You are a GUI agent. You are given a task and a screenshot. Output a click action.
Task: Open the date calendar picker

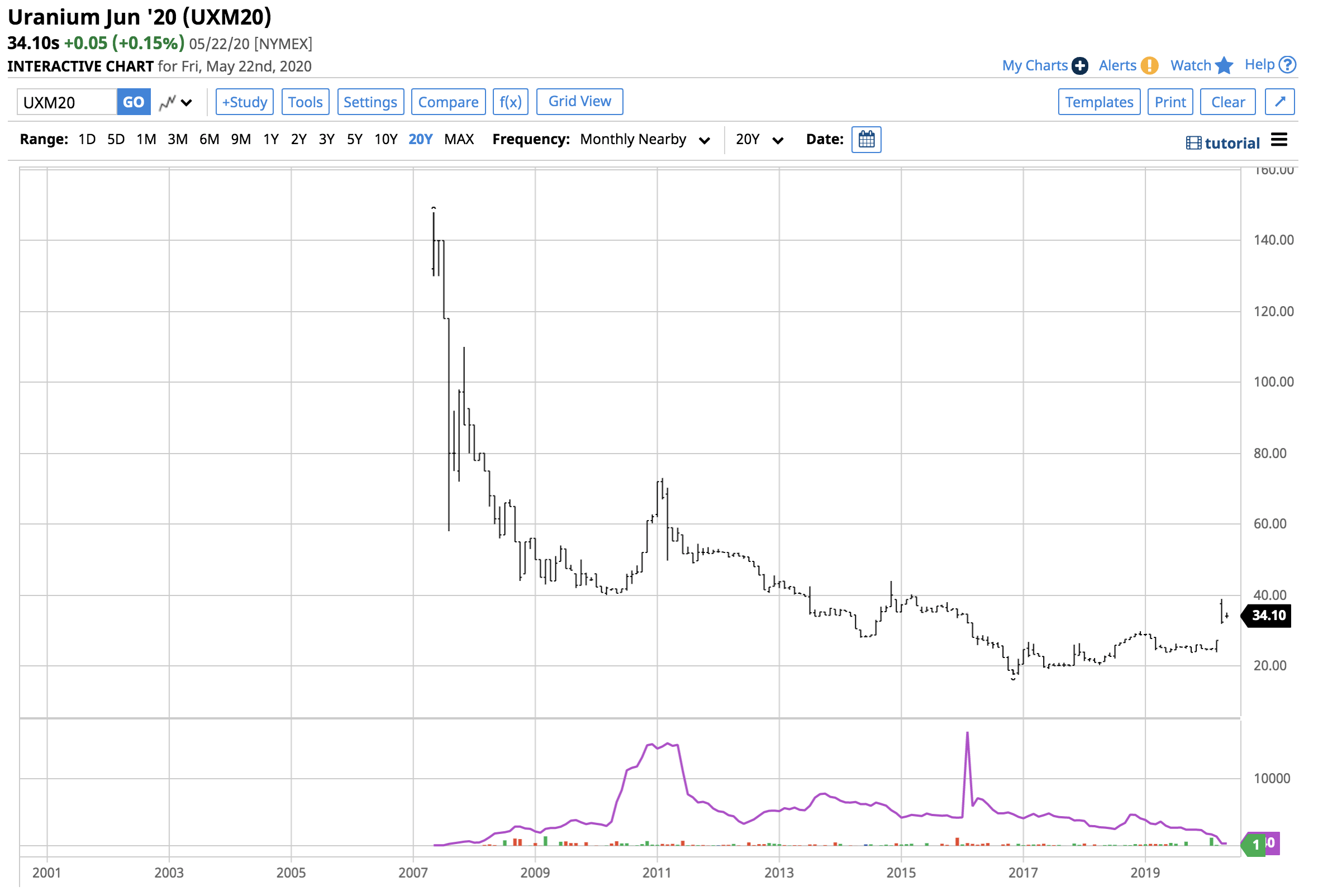(867, 139)
